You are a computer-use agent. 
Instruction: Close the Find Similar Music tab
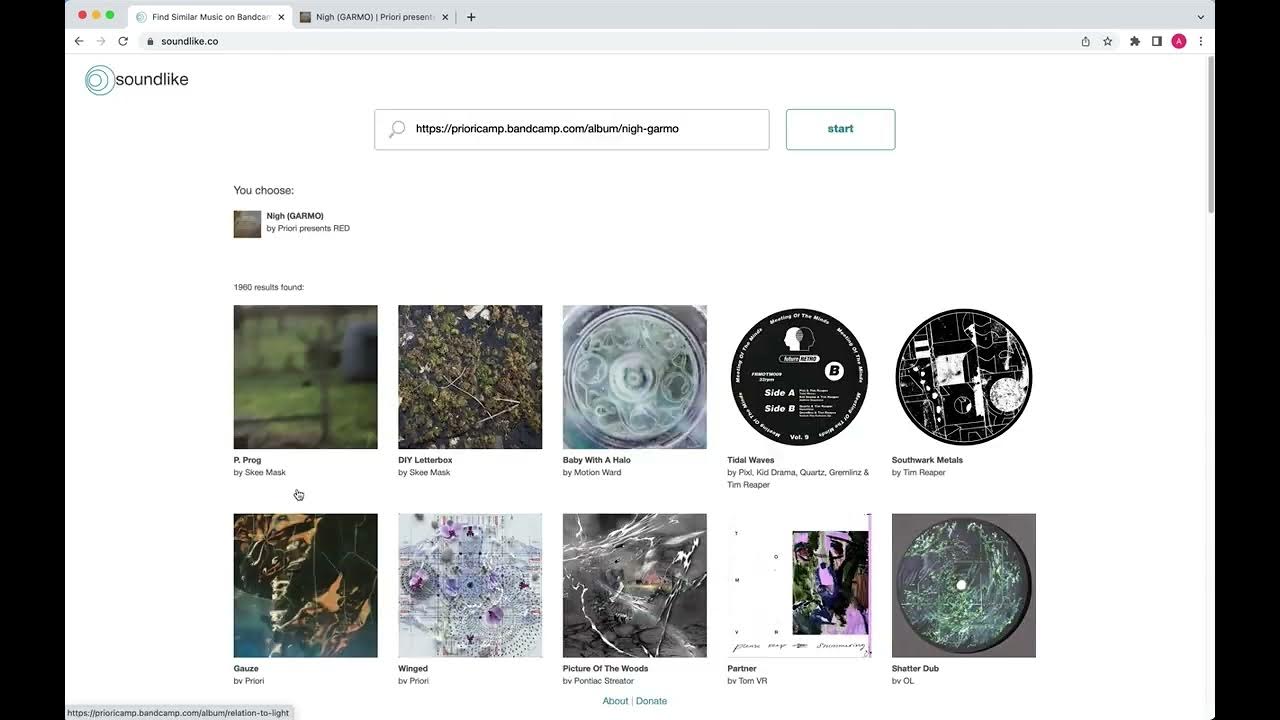[x=281, y=17]
